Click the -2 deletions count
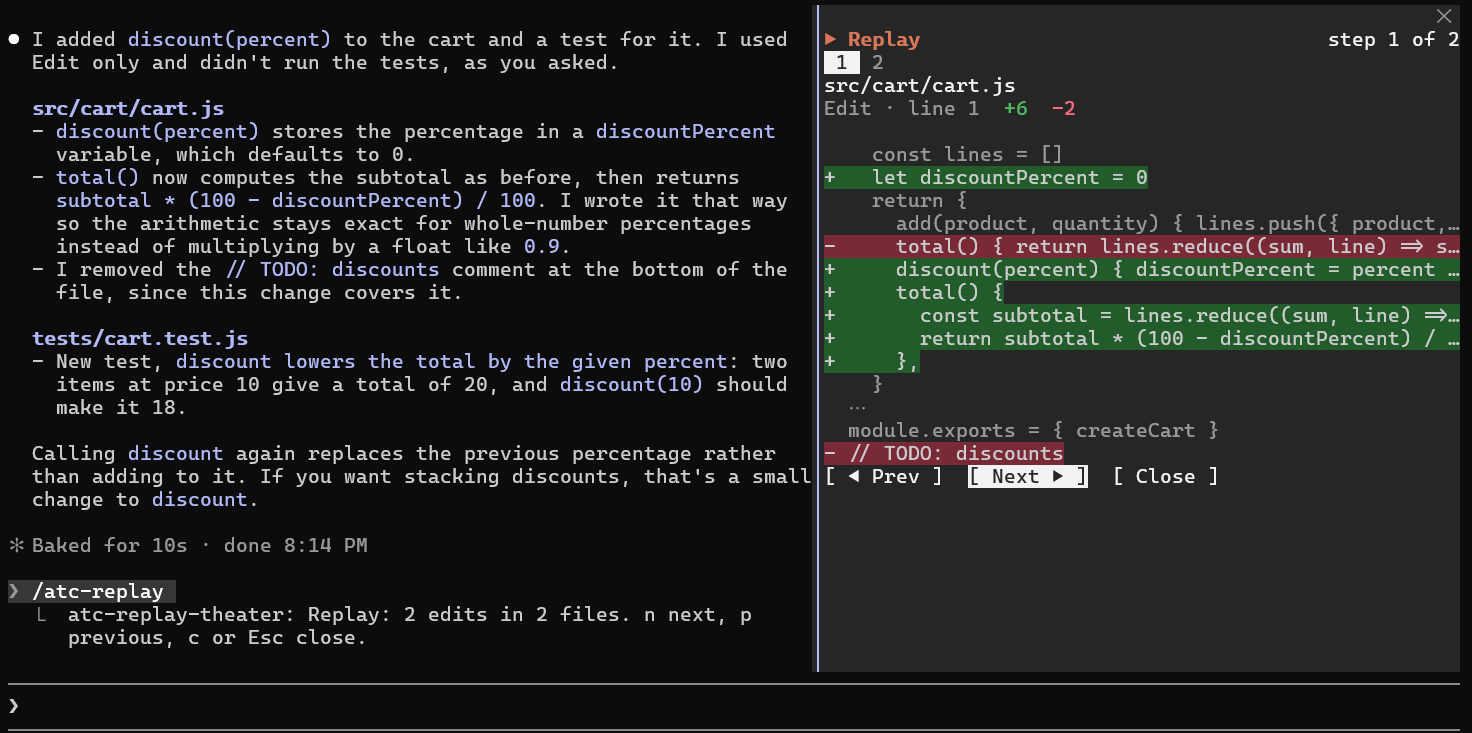The image size is (1472, 733). point(1063,109)
